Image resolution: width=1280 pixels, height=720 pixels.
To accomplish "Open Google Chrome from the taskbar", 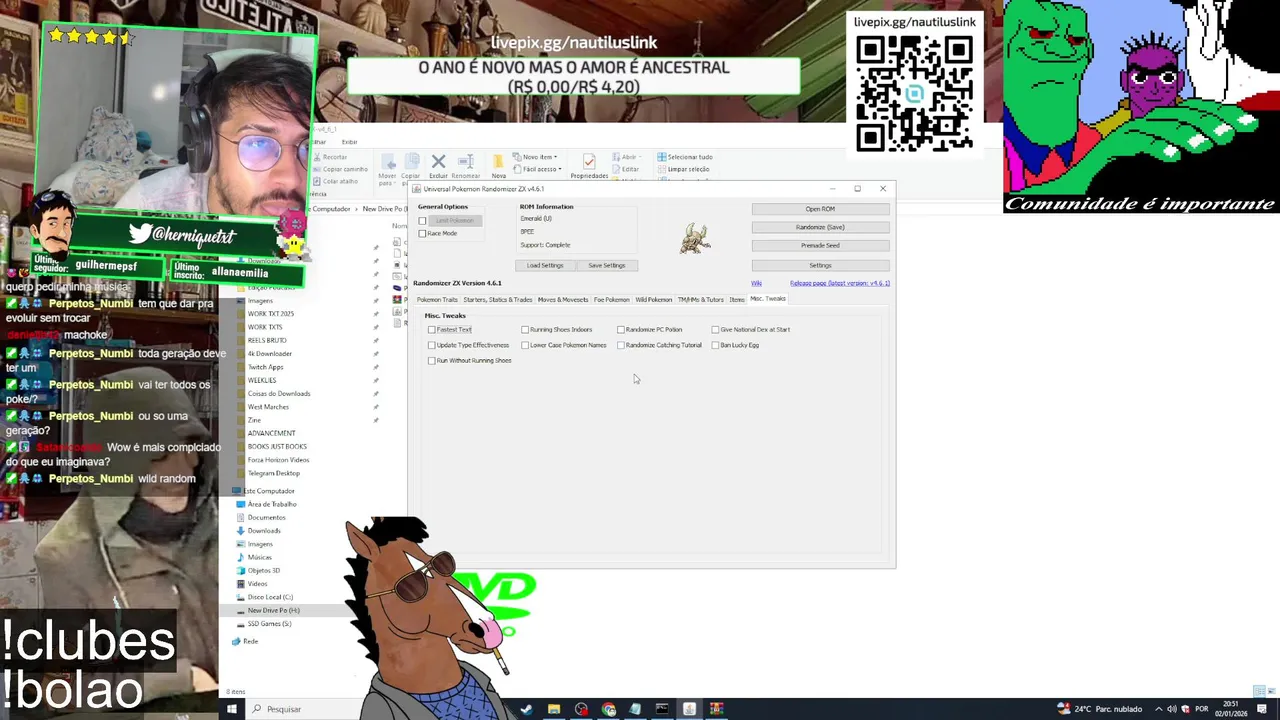I will click(x=608, y=709).
